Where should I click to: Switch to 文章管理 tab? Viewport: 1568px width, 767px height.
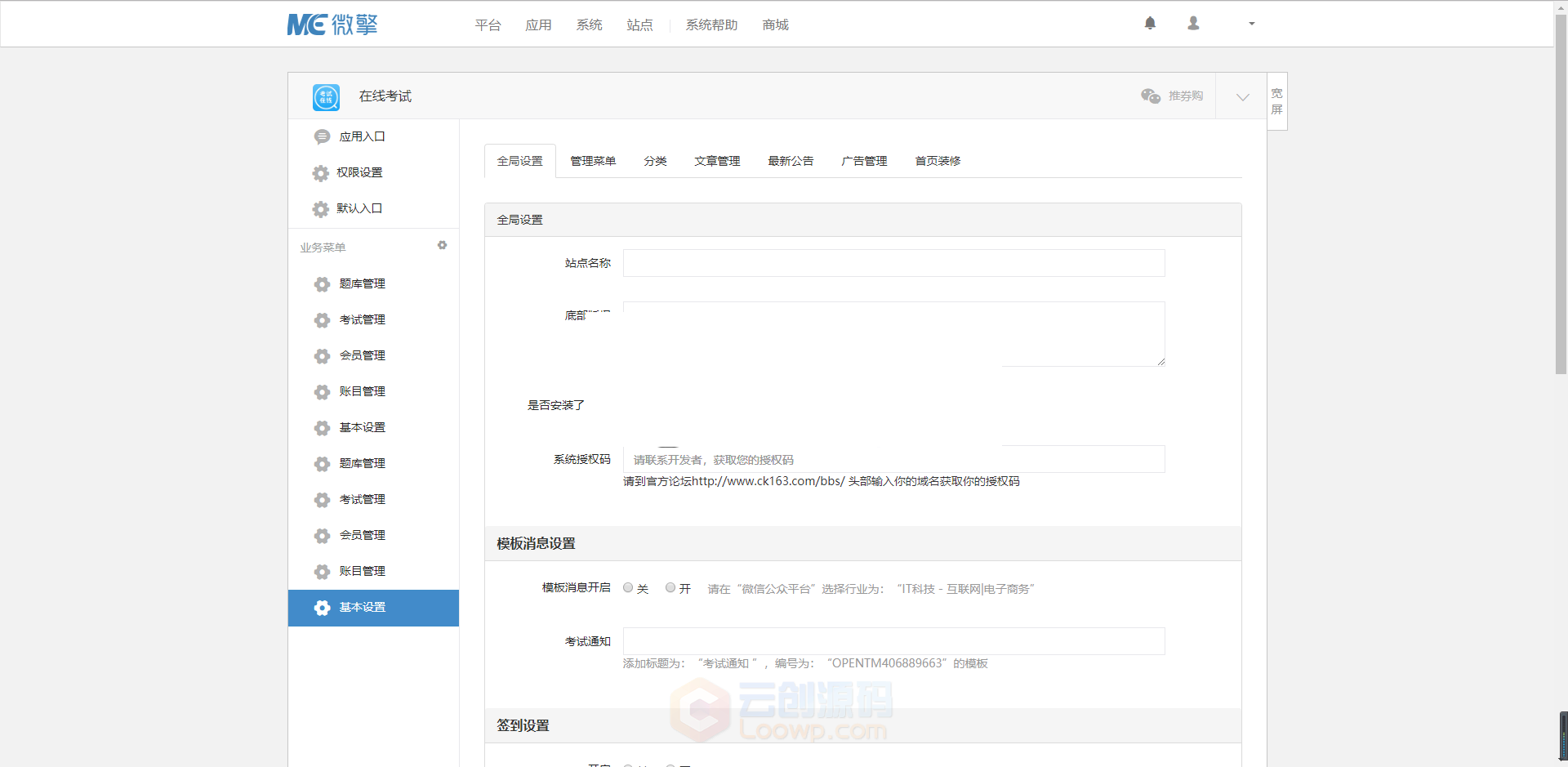(717, 161)
